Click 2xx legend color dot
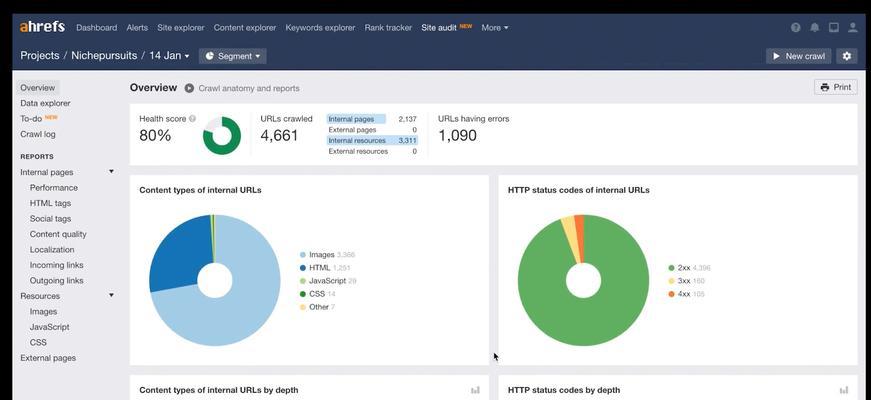 tap(672, 268)
